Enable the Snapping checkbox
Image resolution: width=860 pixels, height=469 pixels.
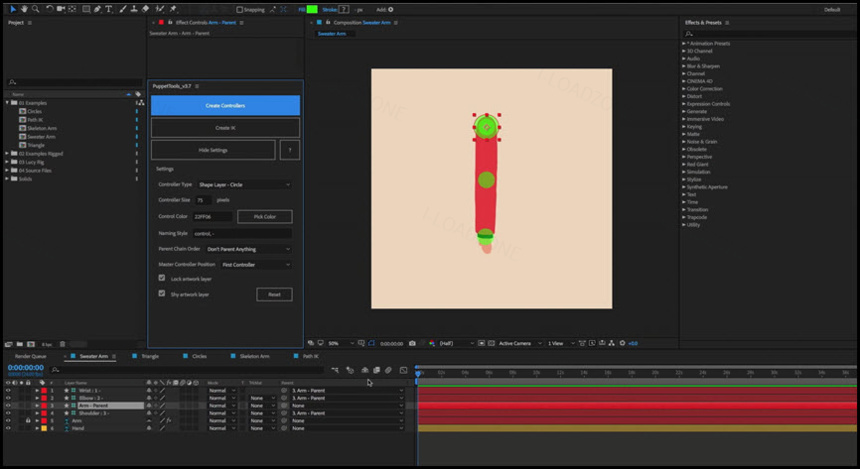pos(239,9)
